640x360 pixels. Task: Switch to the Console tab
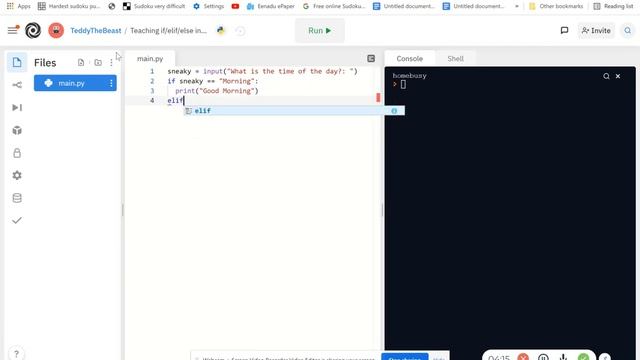click(409, 58)
